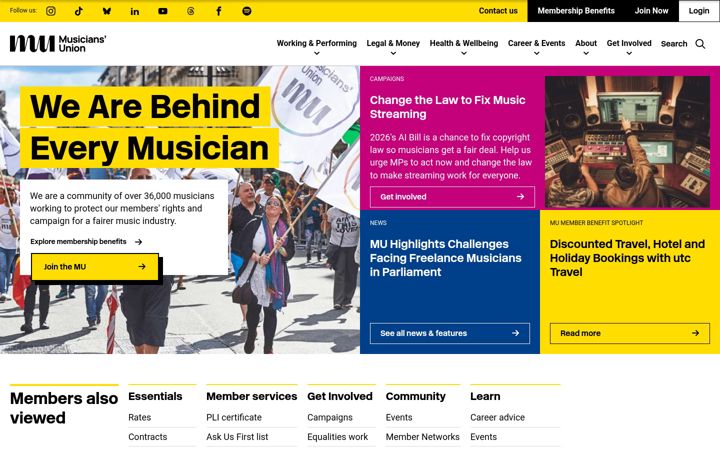This screenshot has height=450, width=720.
Task: Click arrow beside Explore membership benefits
Action: point(138,242)
